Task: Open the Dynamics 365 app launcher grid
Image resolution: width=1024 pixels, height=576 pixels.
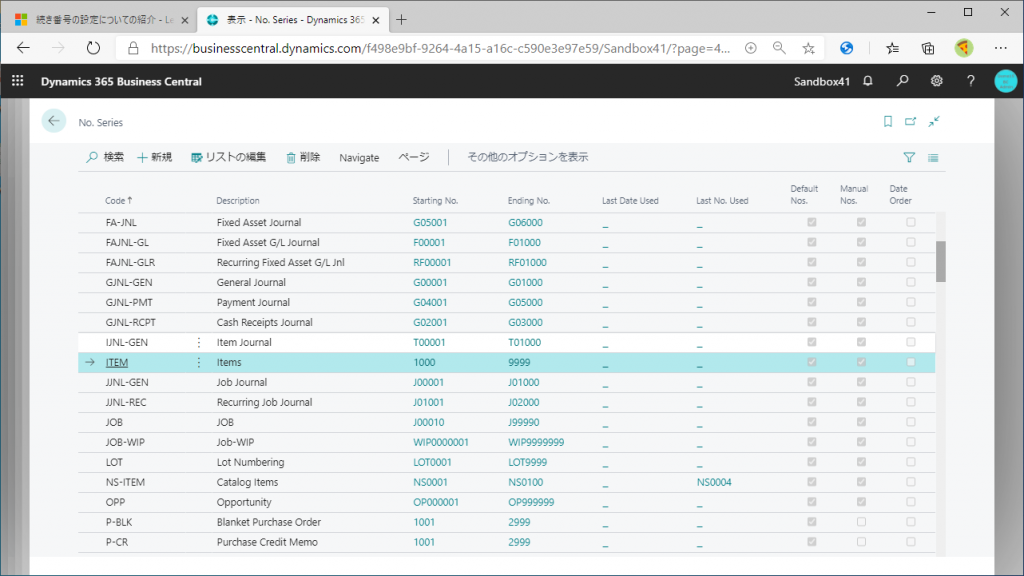Action: (18, 81)
